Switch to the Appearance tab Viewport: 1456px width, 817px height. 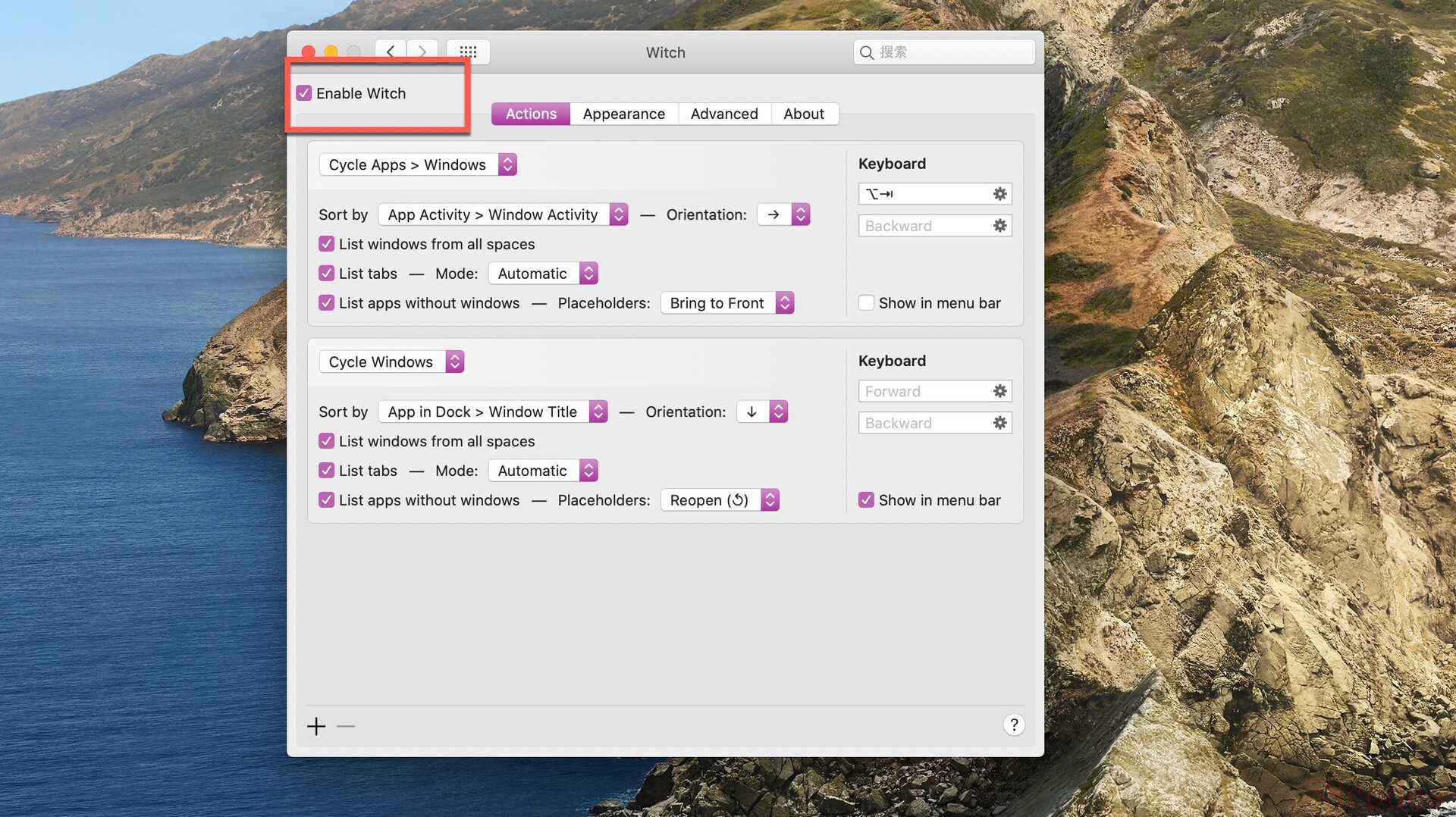tap(623, 114)
